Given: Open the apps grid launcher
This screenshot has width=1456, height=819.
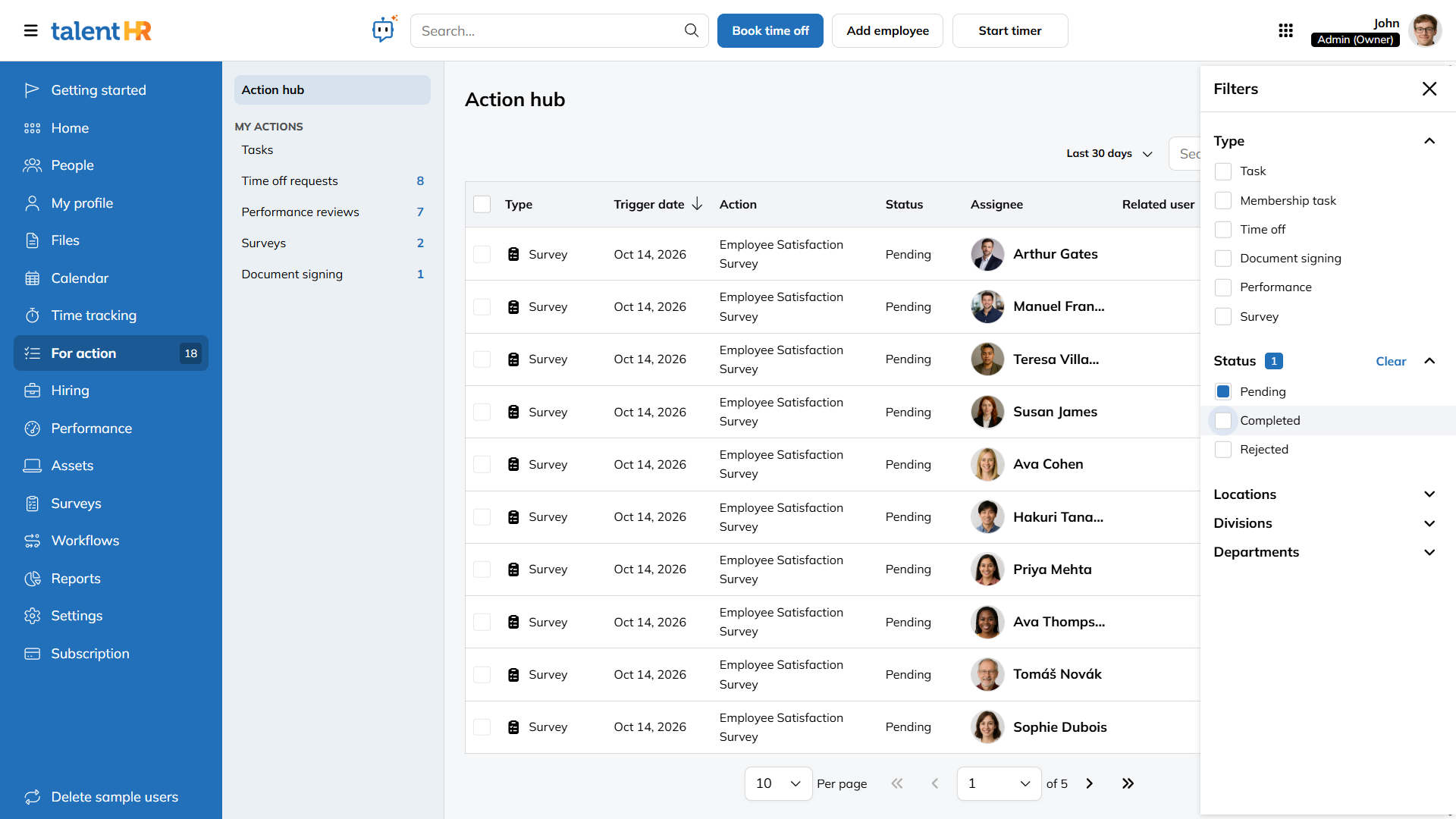Looking at the screenshot, I should (1285, 30).
